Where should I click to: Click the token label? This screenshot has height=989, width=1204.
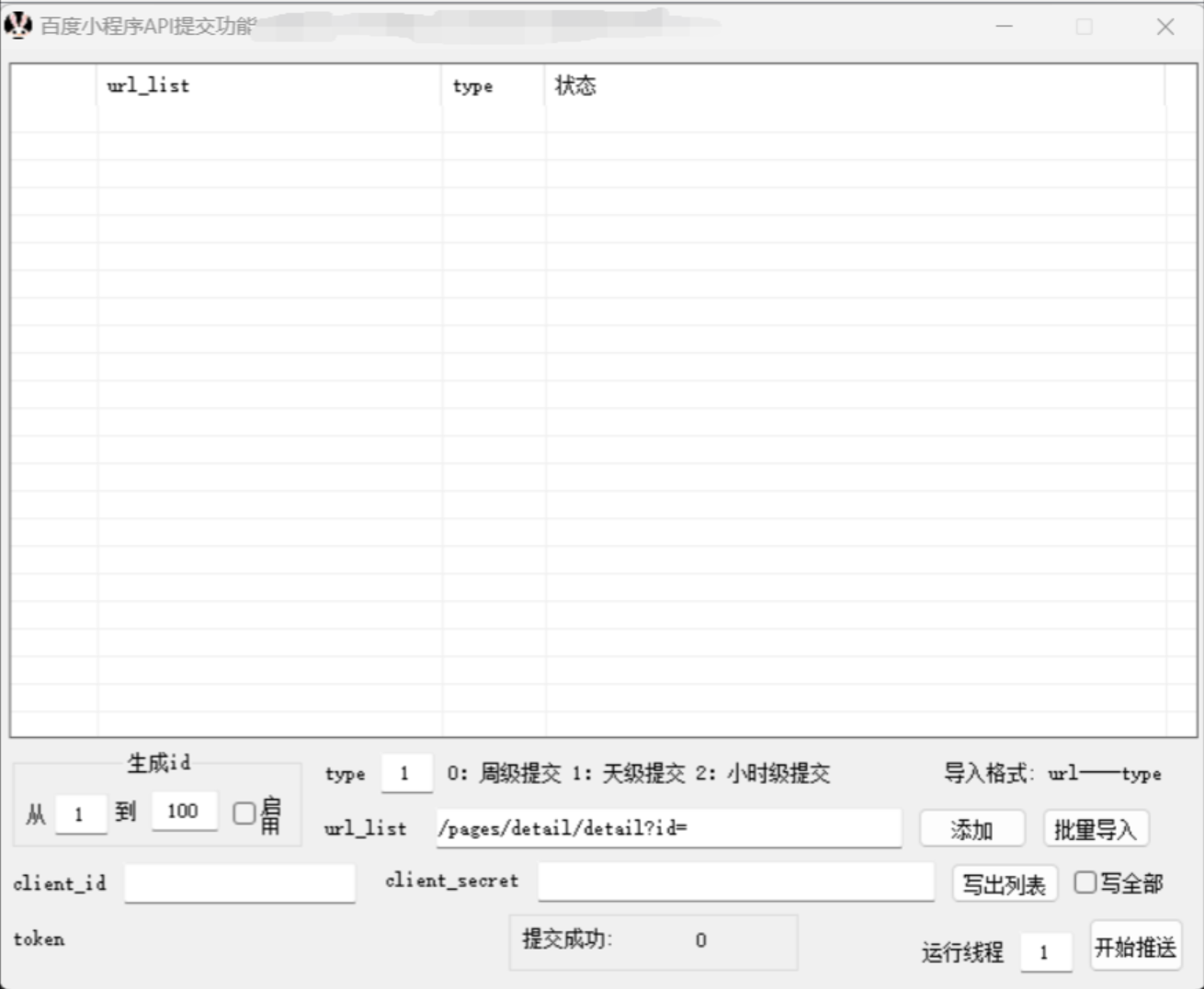point(39,938)
